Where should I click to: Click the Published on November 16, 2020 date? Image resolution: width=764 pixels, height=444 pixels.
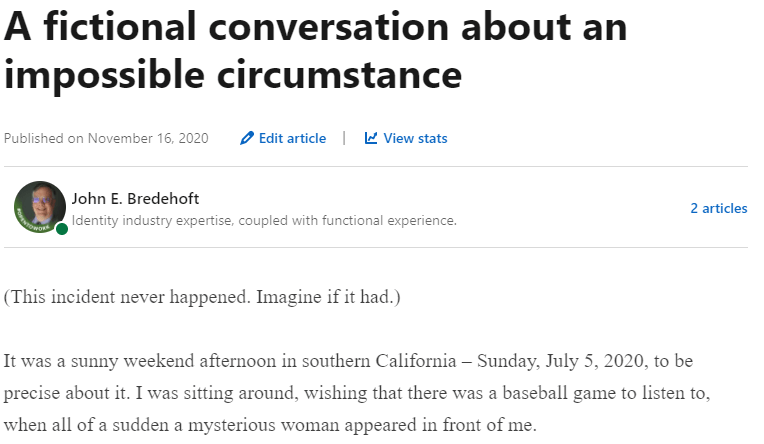pyautogui.click(x=106, y=138)
